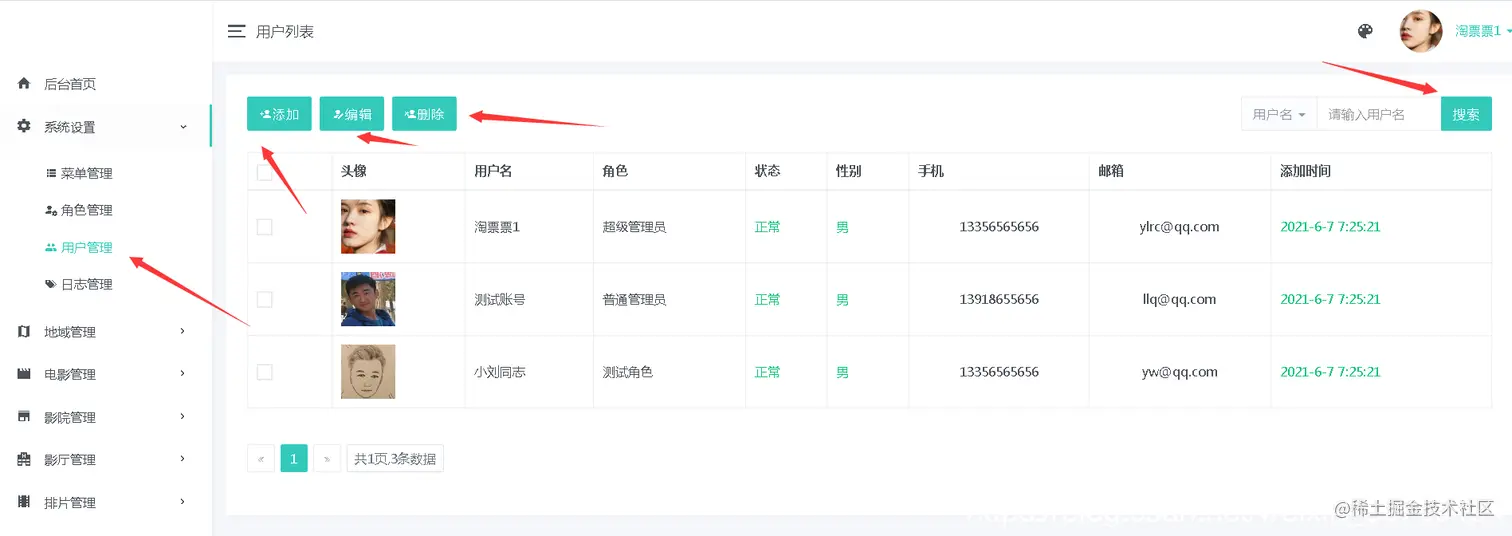Click the gear icon beside 系统设置

pos(25,127)
